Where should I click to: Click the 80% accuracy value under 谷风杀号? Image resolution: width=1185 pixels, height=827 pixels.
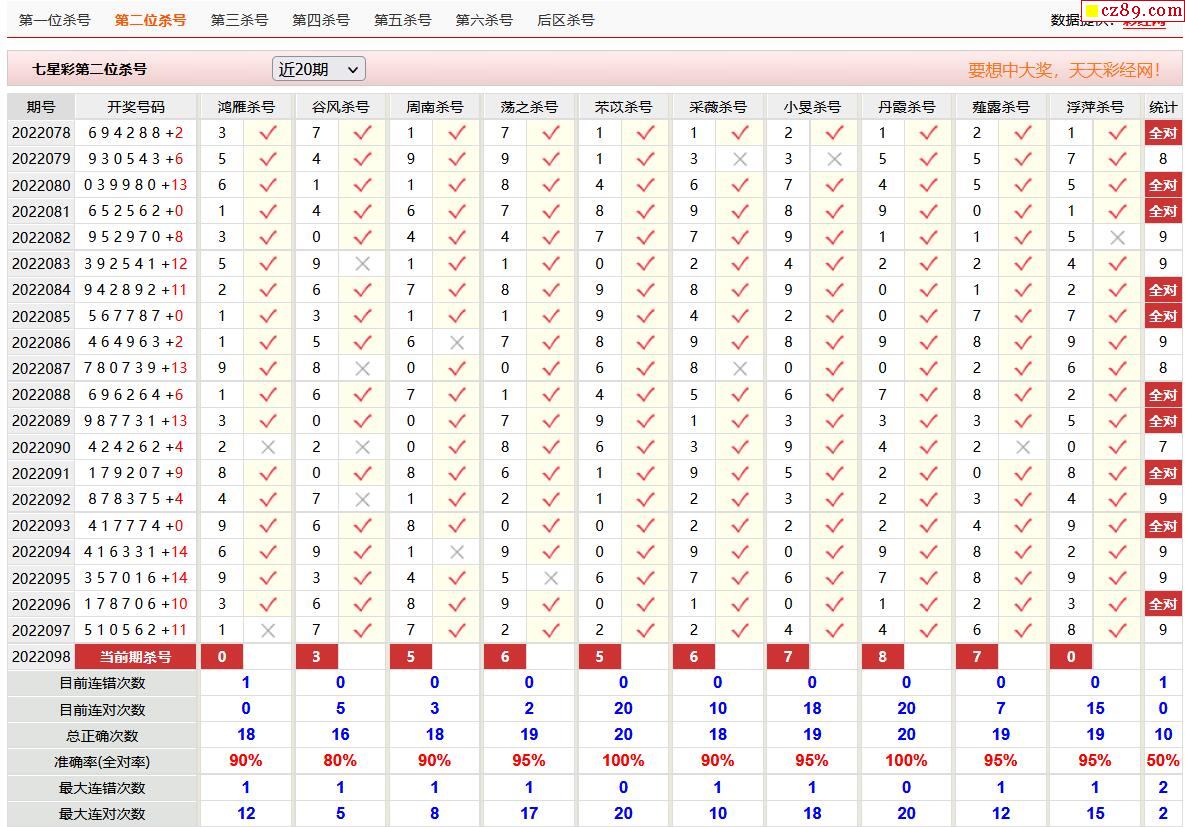[x=340, y=761]
